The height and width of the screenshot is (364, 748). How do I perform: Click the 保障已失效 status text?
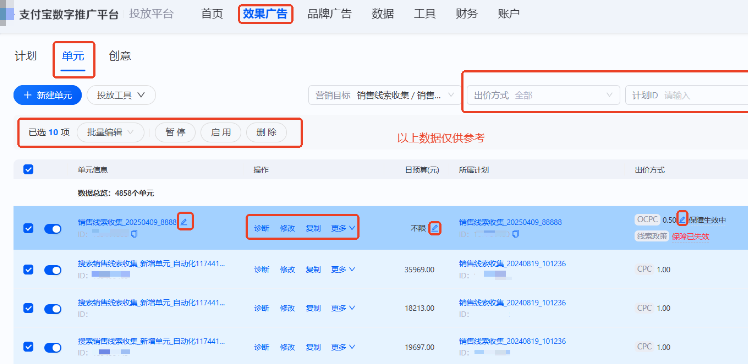(690, 236)
